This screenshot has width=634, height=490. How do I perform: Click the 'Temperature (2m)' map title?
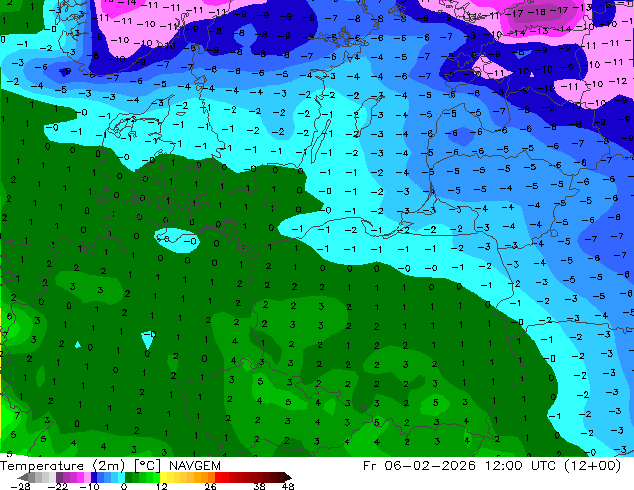coord(63,466)
